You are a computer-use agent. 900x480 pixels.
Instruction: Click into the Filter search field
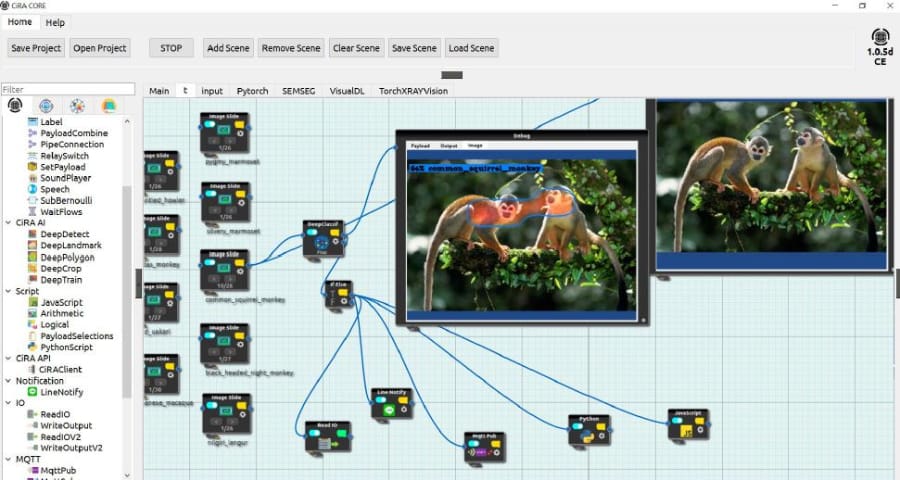[x=67, y=89]
